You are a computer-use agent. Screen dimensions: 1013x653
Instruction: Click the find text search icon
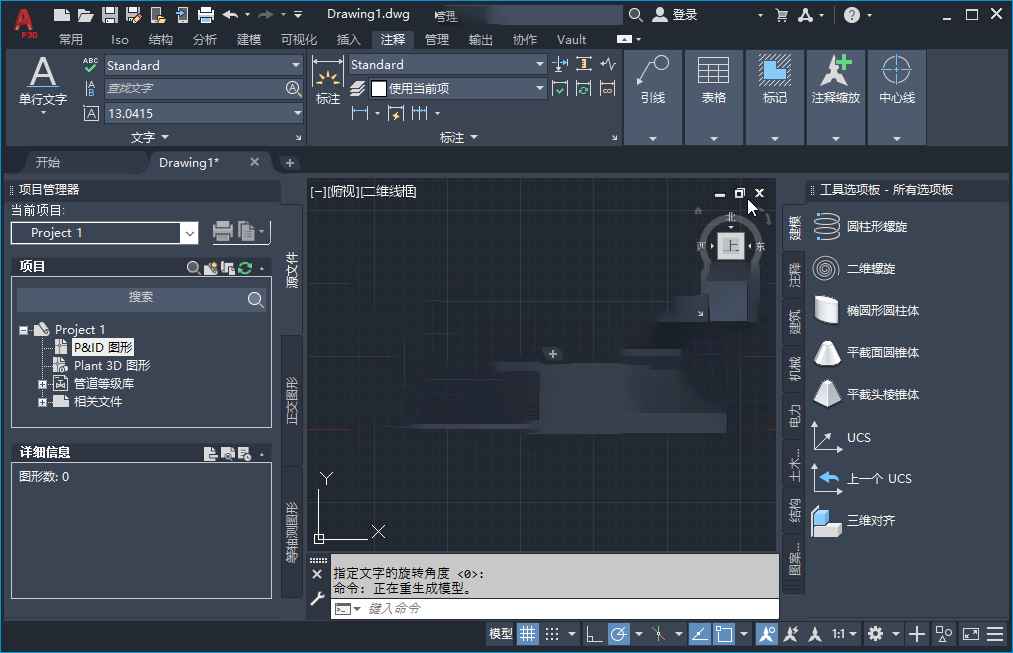click(293, 88)
